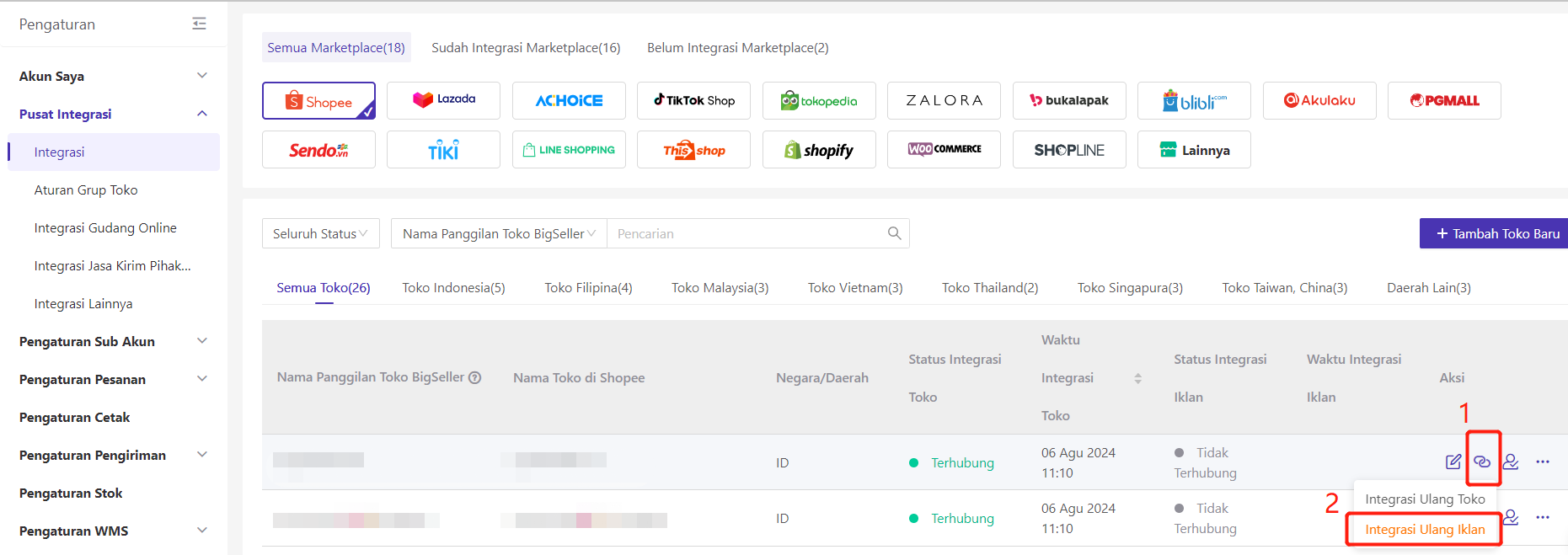Open the Toko Singapura(3) tab

[1130, 287]
